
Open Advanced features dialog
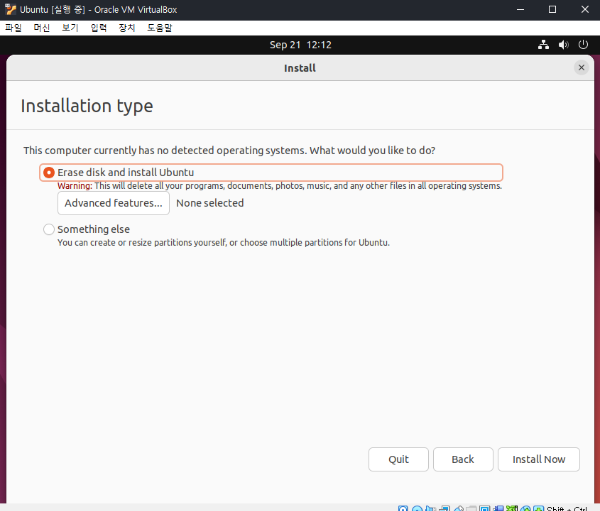(113, 203)
